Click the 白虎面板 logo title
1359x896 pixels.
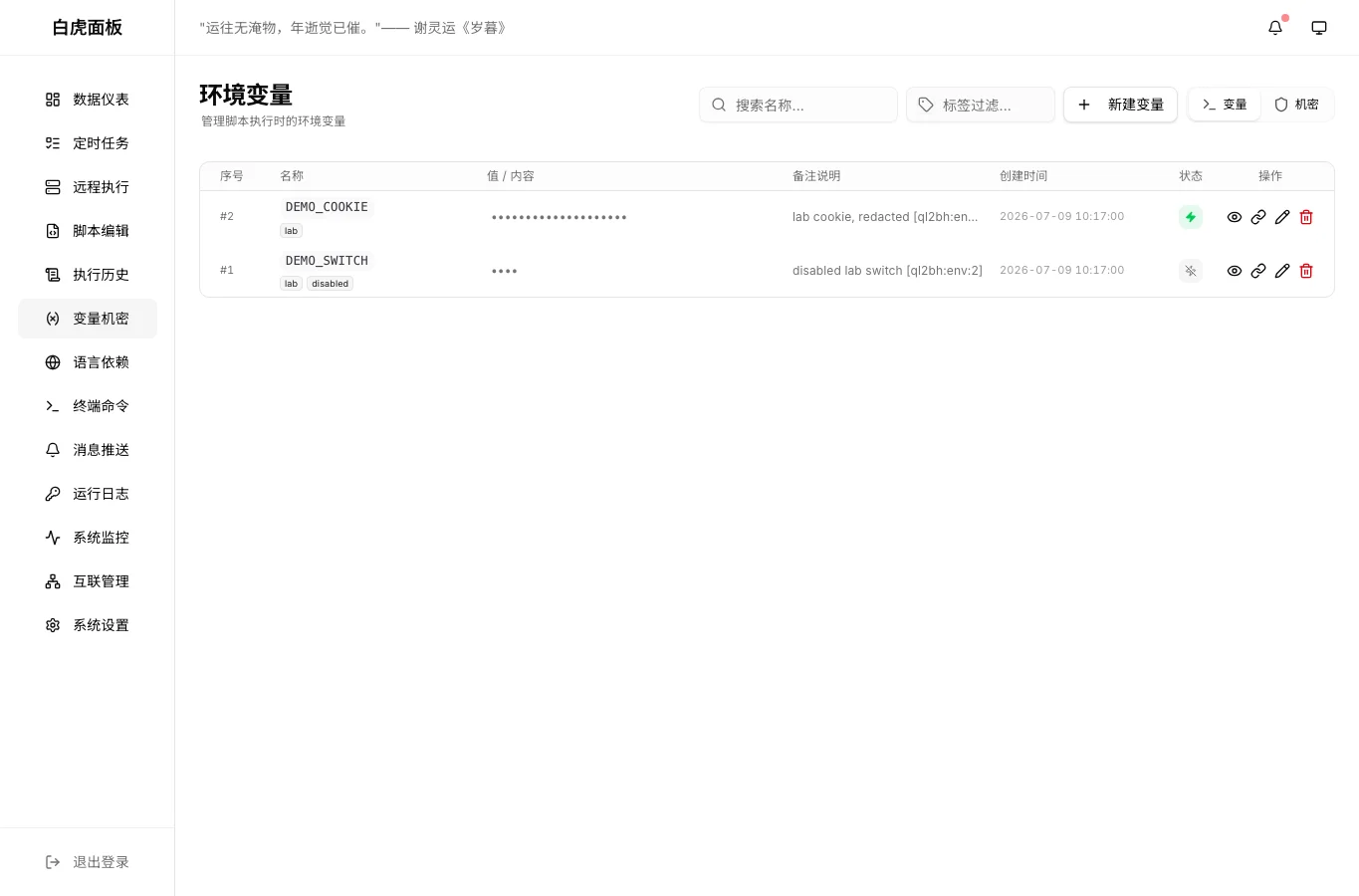(88, 28)
